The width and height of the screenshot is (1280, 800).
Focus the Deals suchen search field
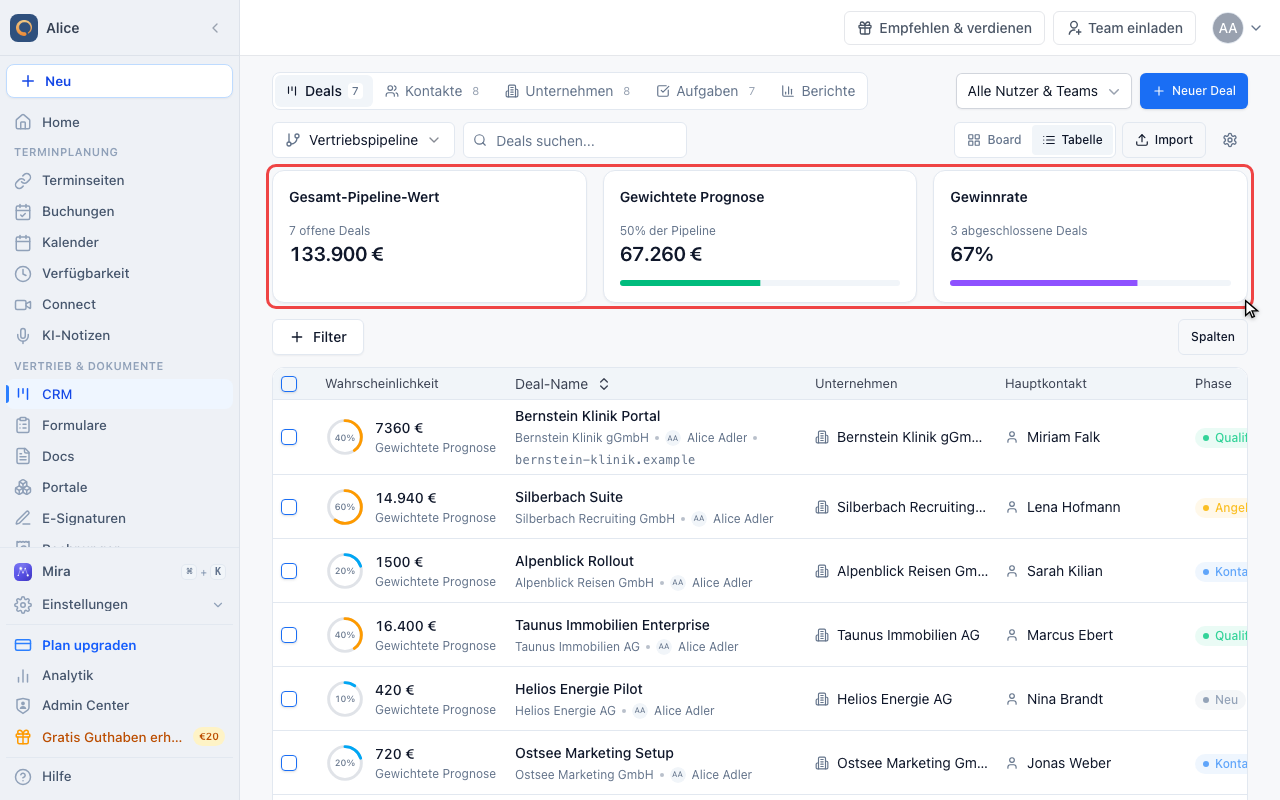(575, 140)
